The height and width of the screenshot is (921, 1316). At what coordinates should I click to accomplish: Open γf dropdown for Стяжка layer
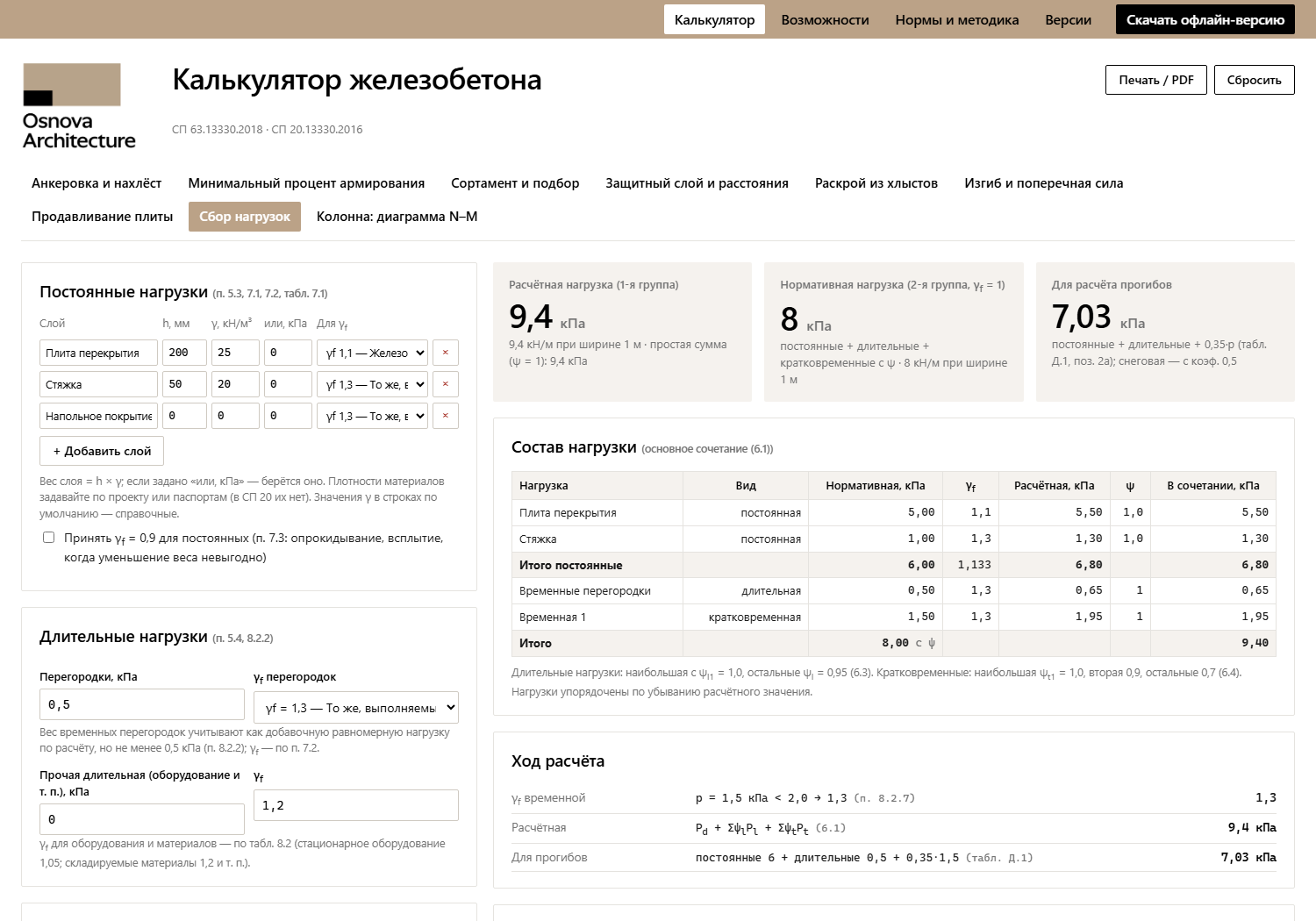(x=372, y=384)
